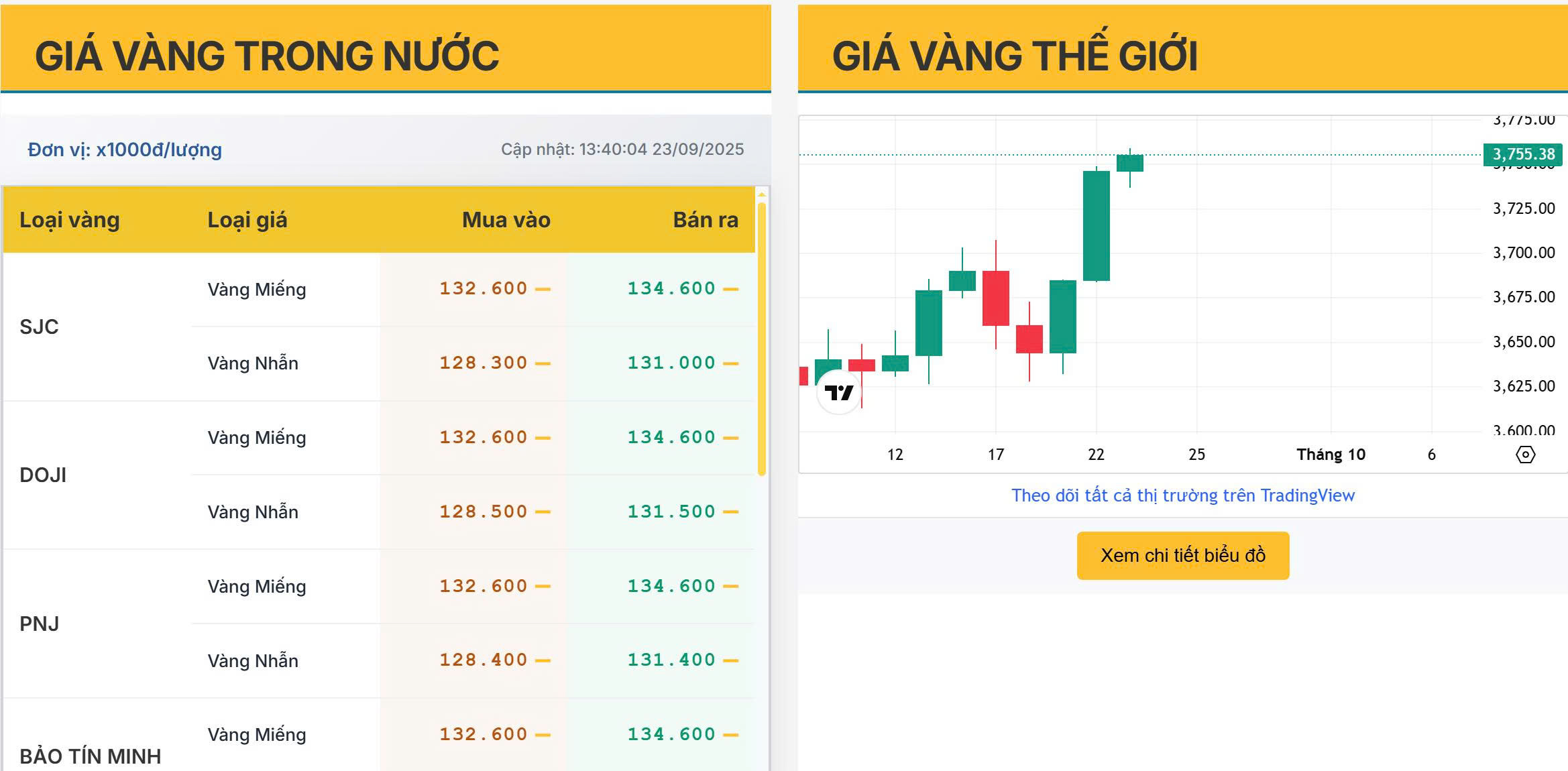Click the Loại vàng column header

coord(69,220)
